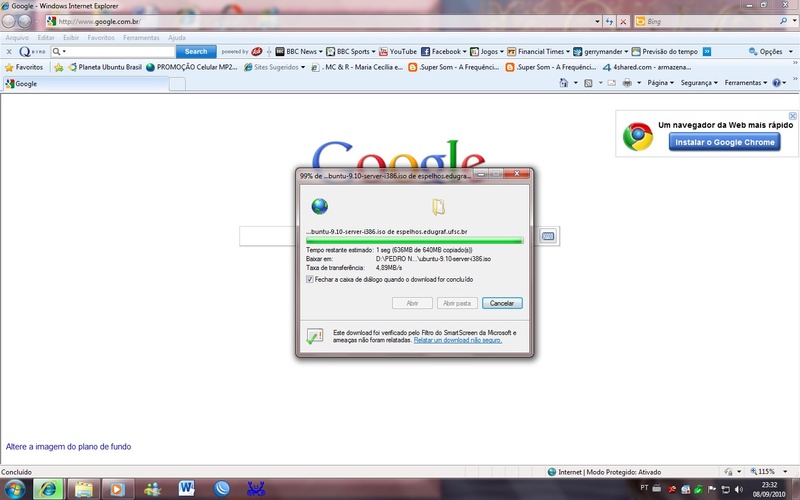Open the 4shared.com favorite link
This screenshot has width=800, height=500.
coord(646,67)
